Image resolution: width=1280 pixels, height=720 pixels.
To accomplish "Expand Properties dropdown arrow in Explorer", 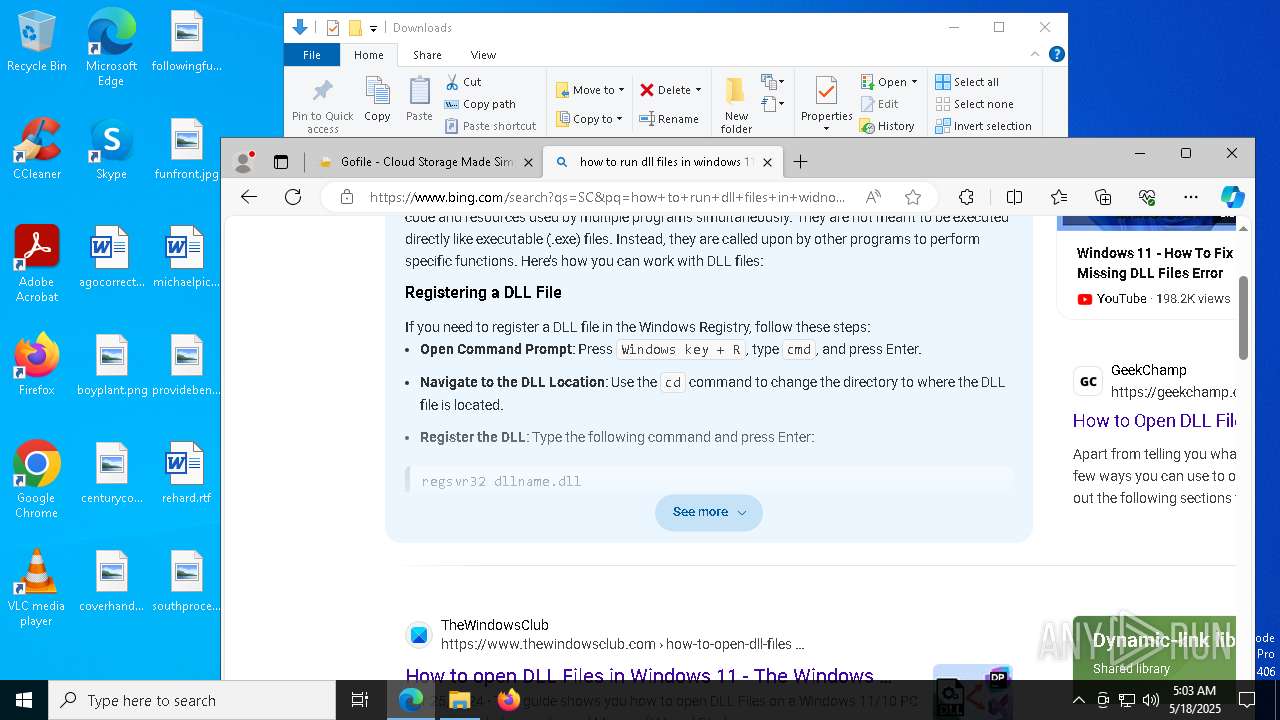I will tap(826, 128).
